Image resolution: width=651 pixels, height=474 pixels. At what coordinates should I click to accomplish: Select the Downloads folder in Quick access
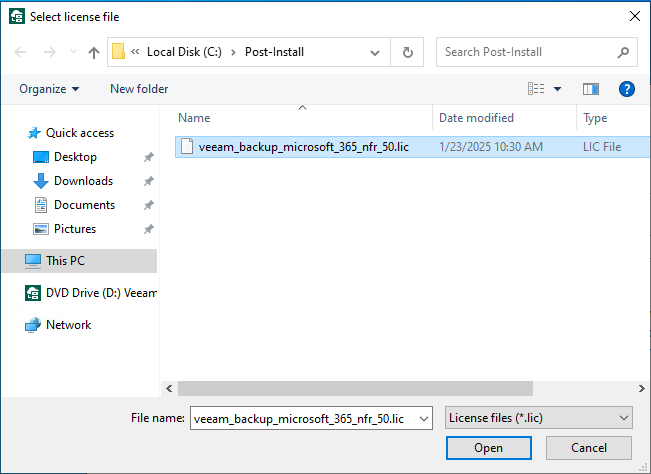click(83, 181)
